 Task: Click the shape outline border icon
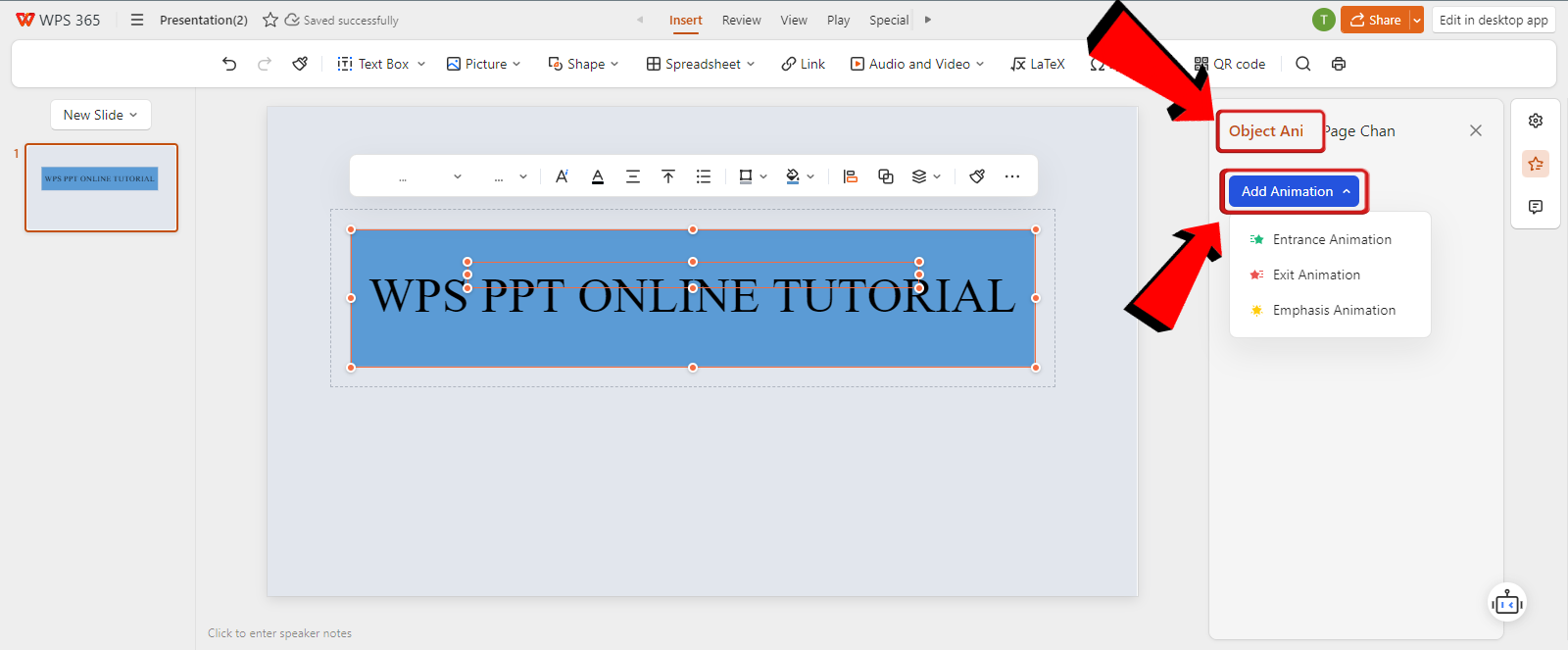[x=746, y=176]
